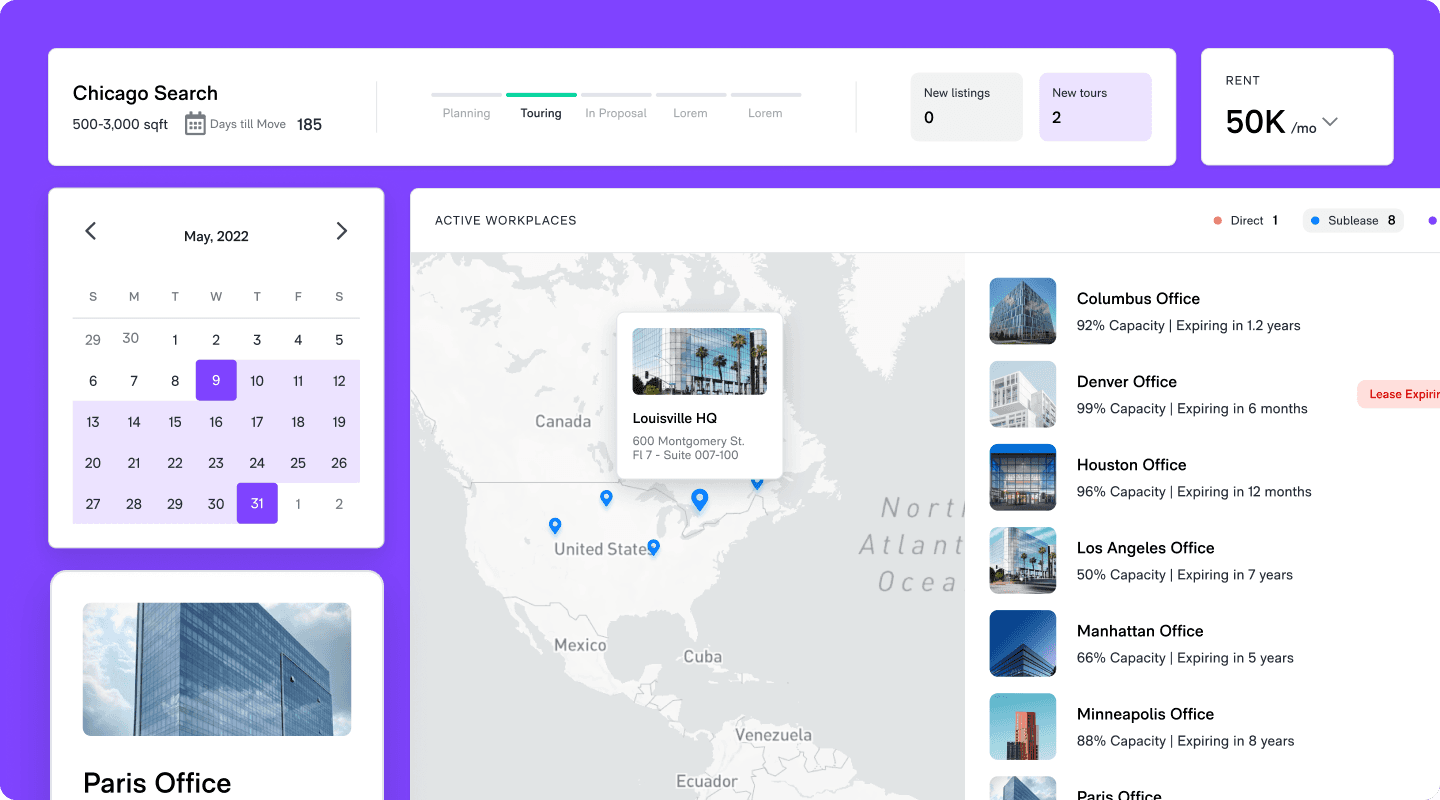Open the New listings card

(967, 106)
